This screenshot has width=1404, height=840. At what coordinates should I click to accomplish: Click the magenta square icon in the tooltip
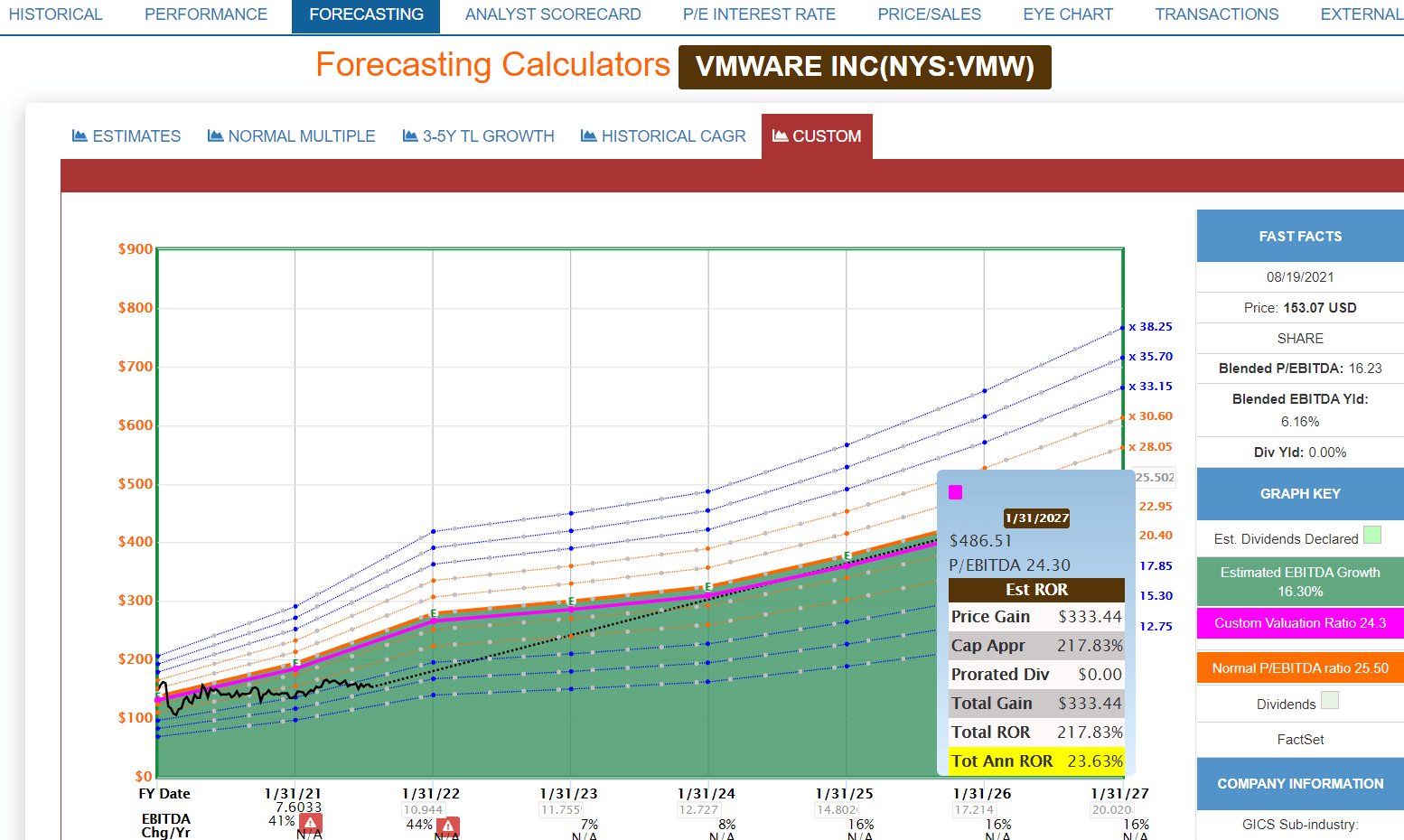(x=955, y=491)
